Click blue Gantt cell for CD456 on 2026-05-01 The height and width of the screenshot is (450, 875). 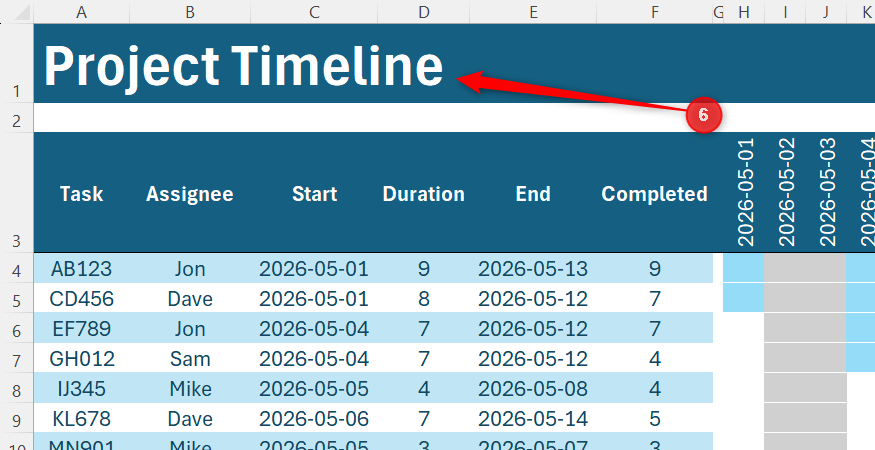[x=744, y=298]
